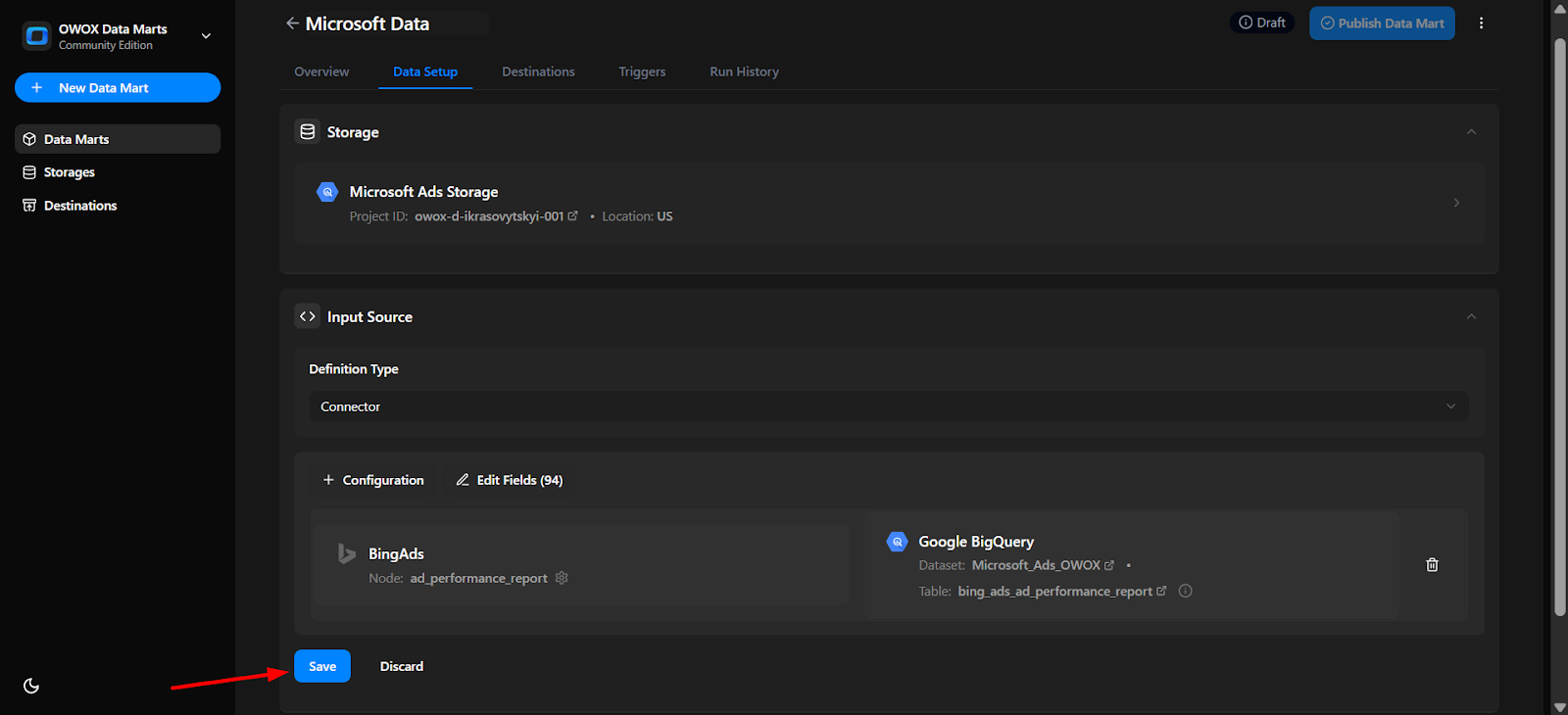Click the BingAds connector name

coord(396,553)
